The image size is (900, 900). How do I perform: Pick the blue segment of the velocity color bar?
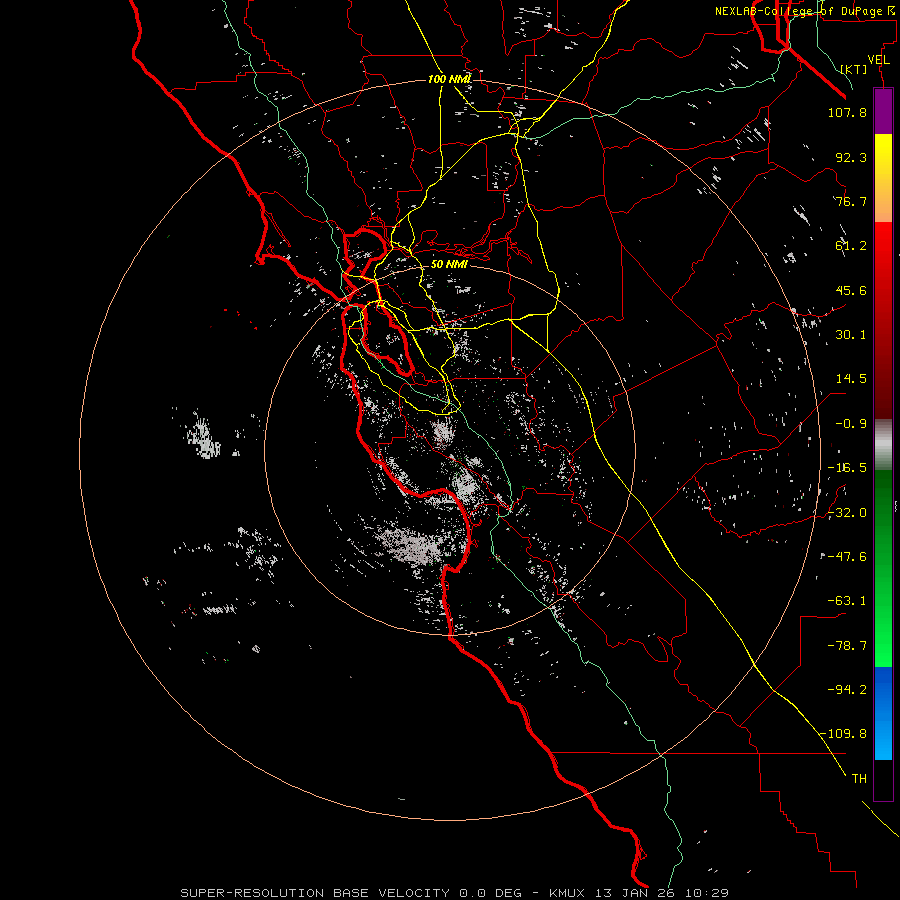(883, 713)
